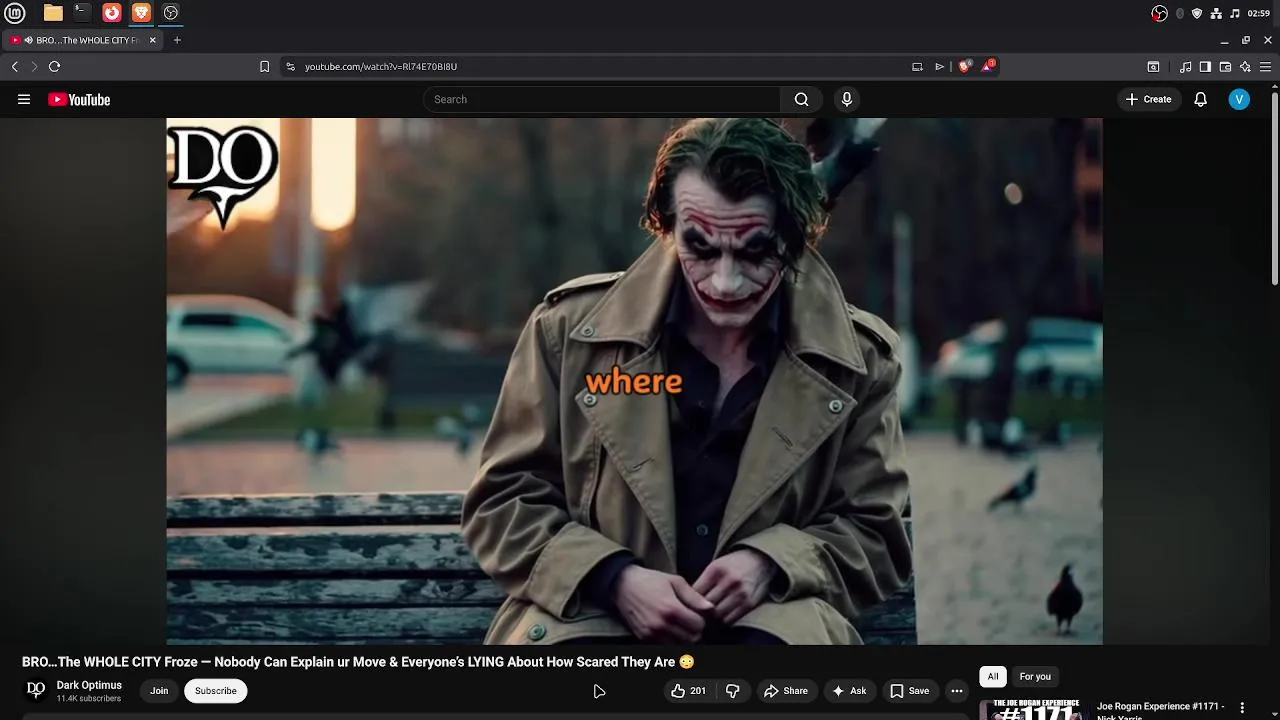The width and height of the screenshot is (1280, 720).
Task: Open the browser toolbar search-tabs icon
Action: 1153,67
